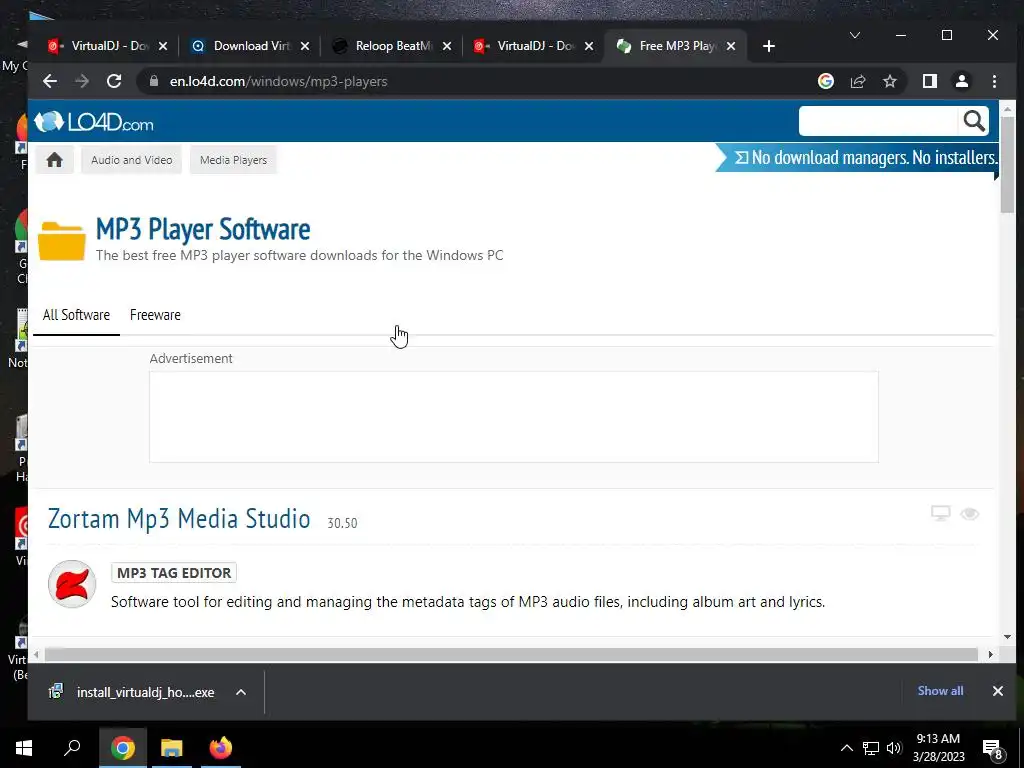This screenshot has height=768, width=1024.
Task: Open the Chrome profile menu
Action: [961, 81]
